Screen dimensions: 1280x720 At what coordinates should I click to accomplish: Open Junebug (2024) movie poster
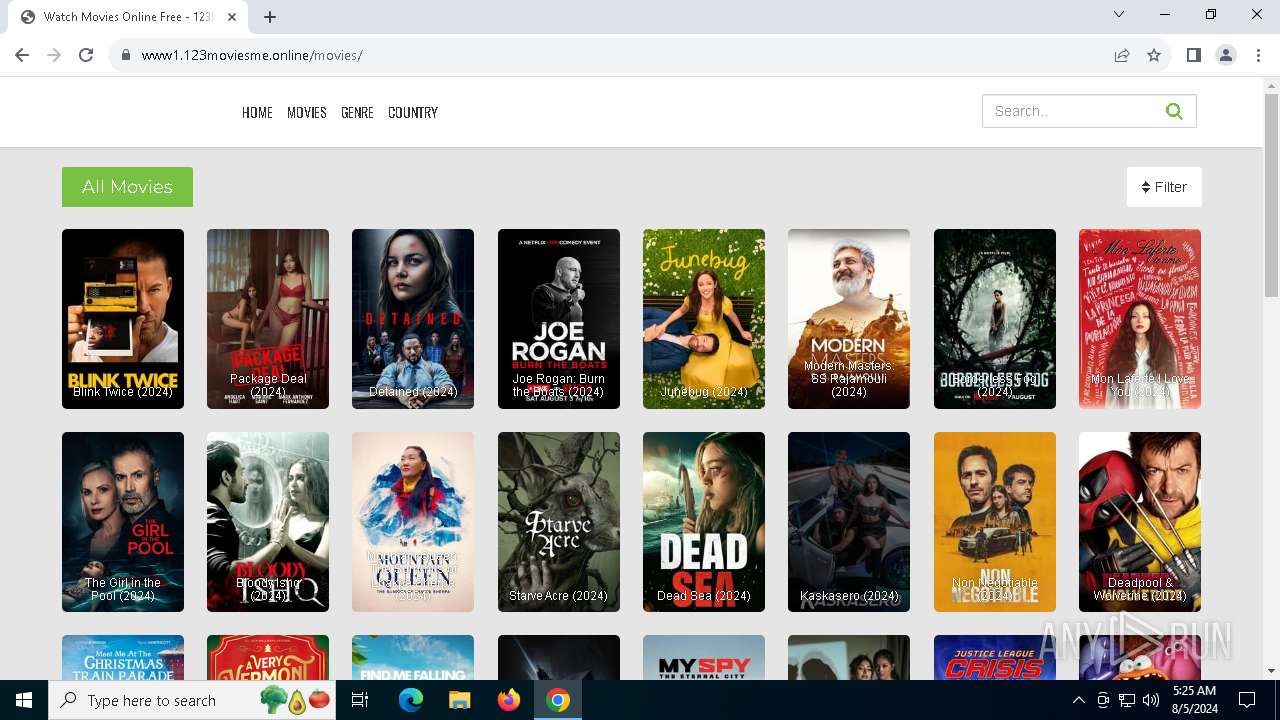(x=704, y=319)
